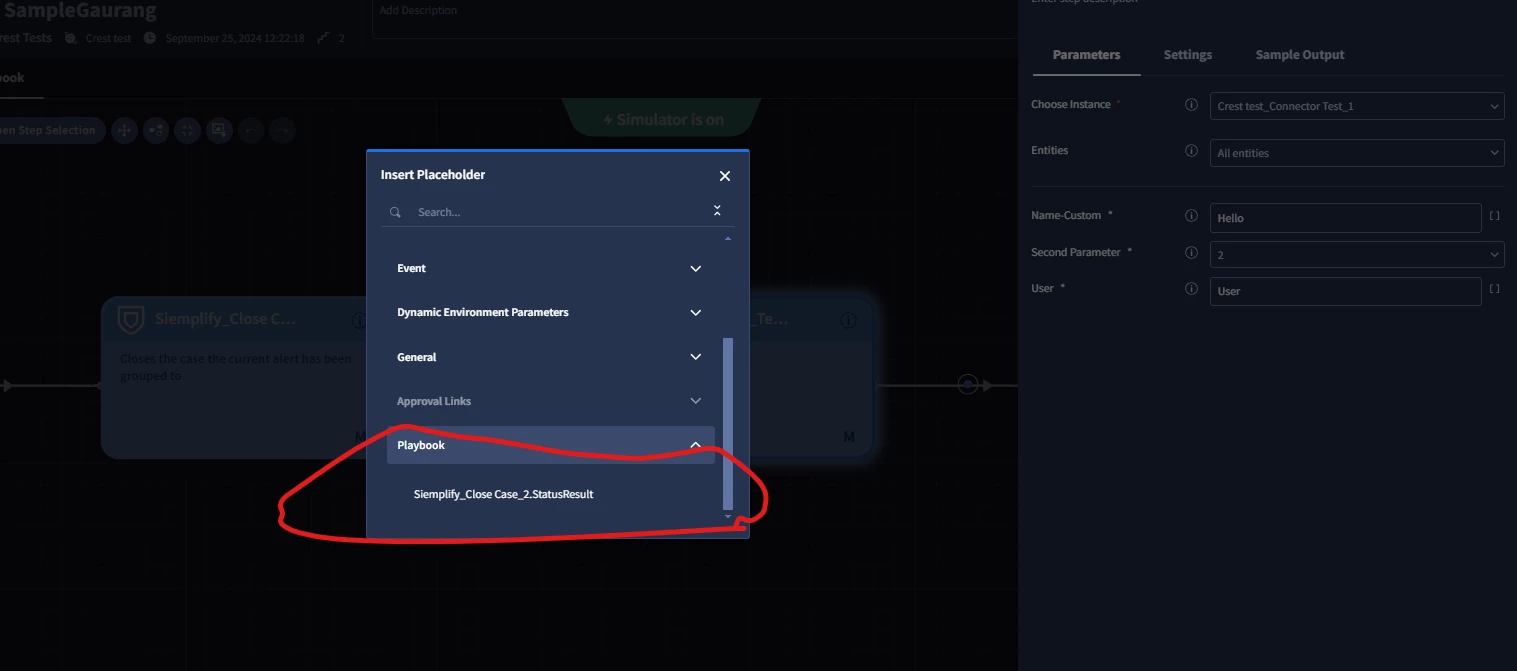The width and height of the screenshot is (1517, 671).
Task: Click the info icon on Siemplify_Close step
Action: (358, 321)
